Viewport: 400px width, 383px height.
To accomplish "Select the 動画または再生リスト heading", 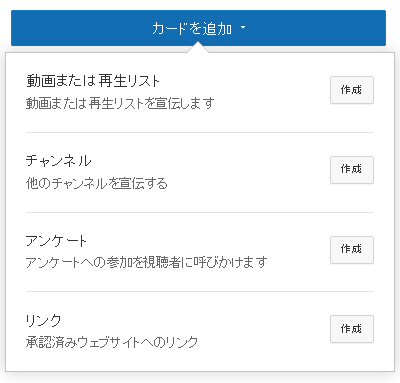I will point(93,81).
